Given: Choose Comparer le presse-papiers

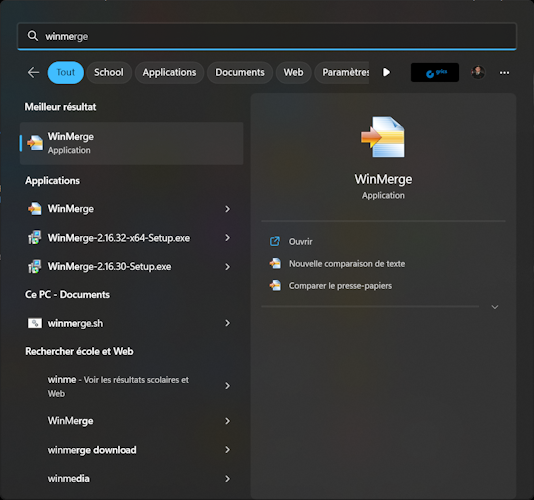Looking at the screenshot, I should 340,286.
